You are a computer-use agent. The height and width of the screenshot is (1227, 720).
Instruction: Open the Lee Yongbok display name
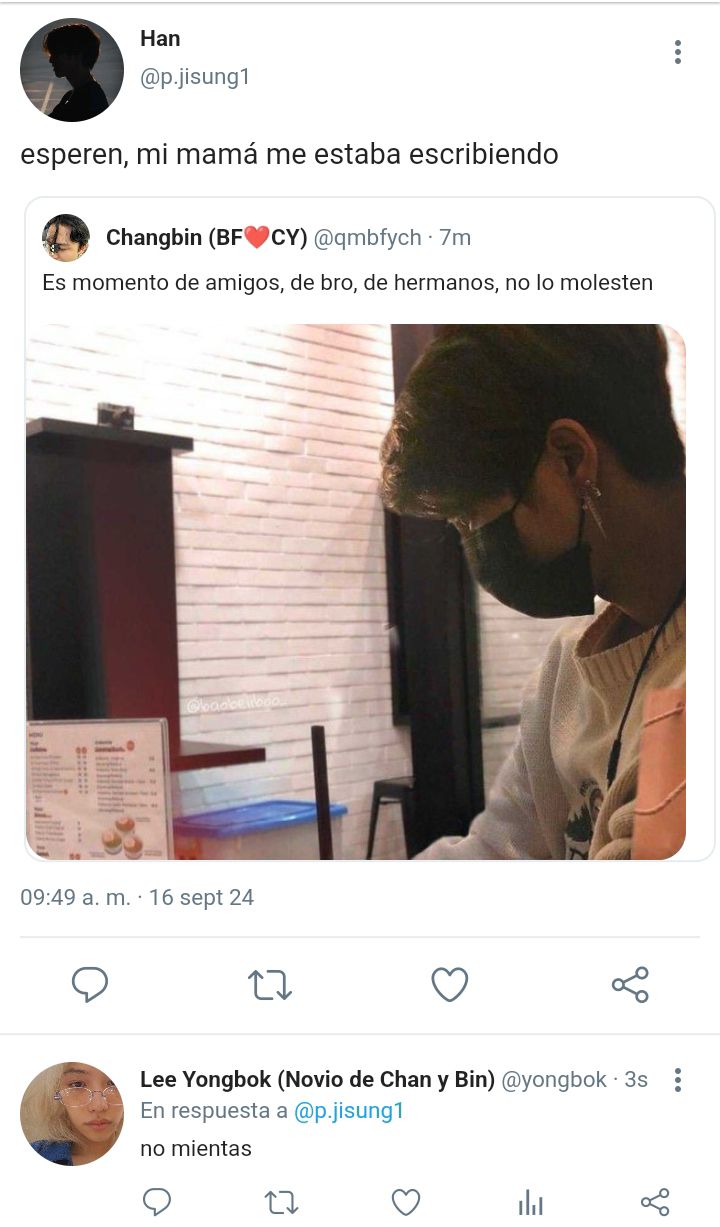click(318, 1080)
